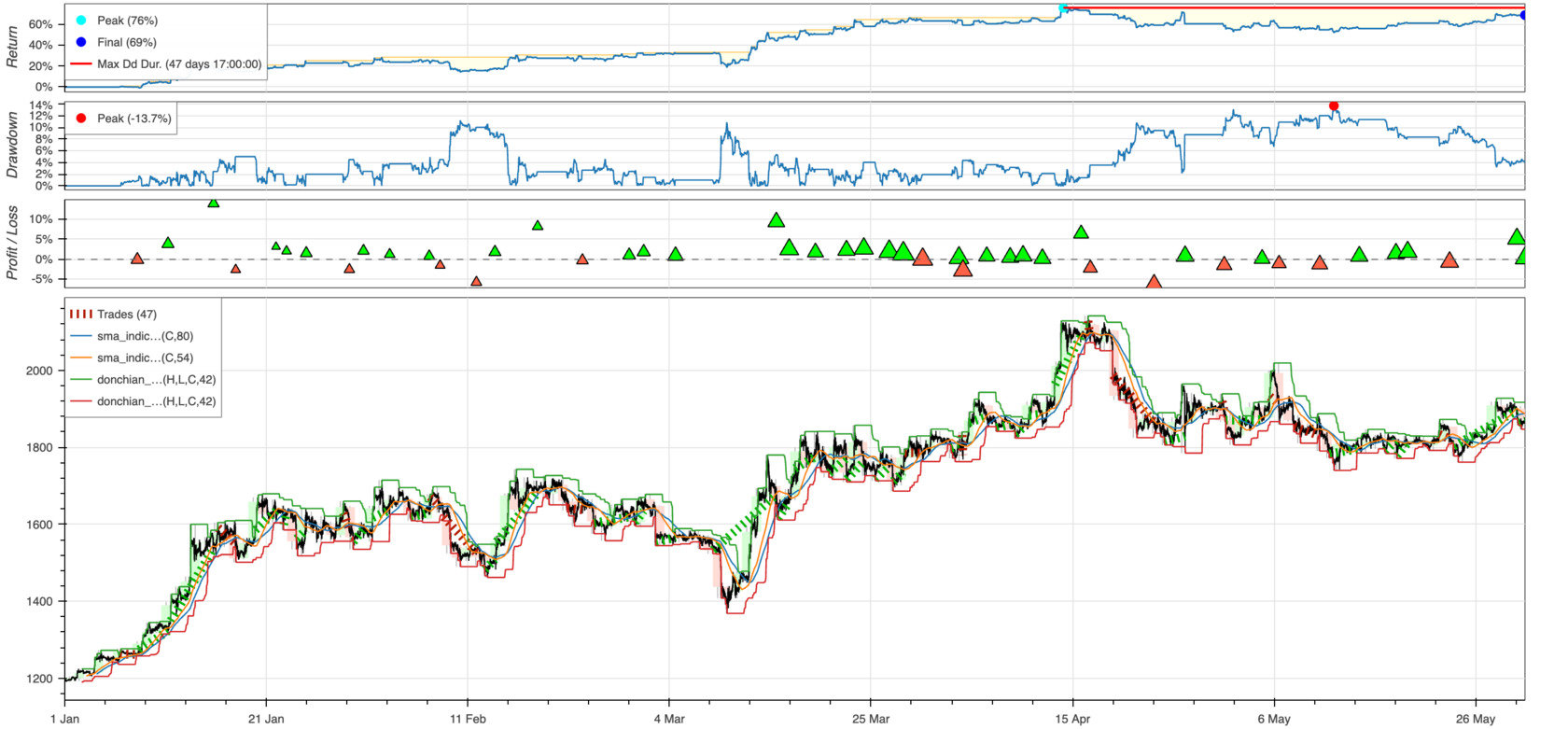The width and height of the screenshot is (1568, 729).
Task: Toggle Final (69%) legend item
Action: click(x=127, y=42)
